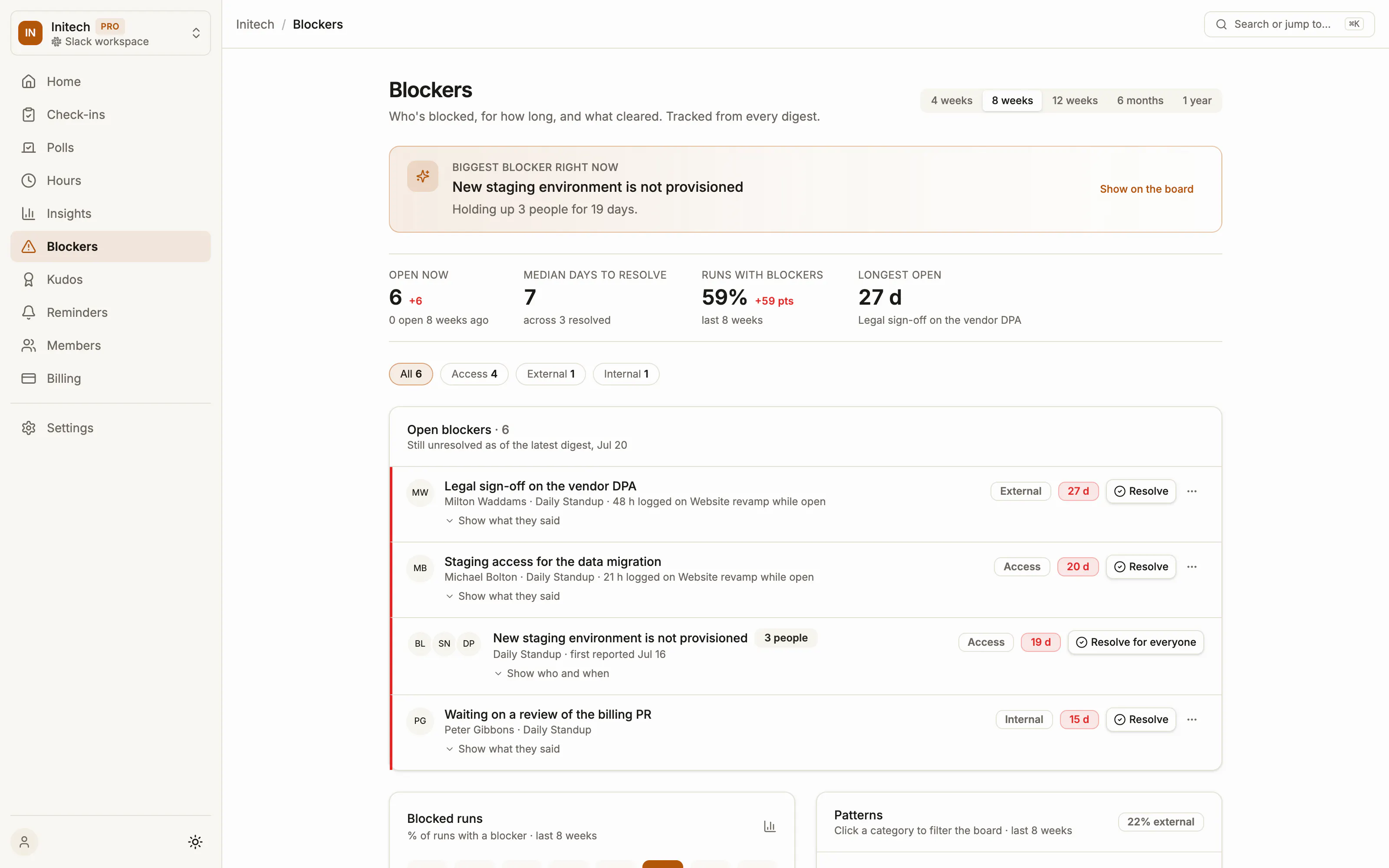Expand Show what they said for Legal sign-off
This screenshot has height=868, width=1389.
[x=503, y=521]
